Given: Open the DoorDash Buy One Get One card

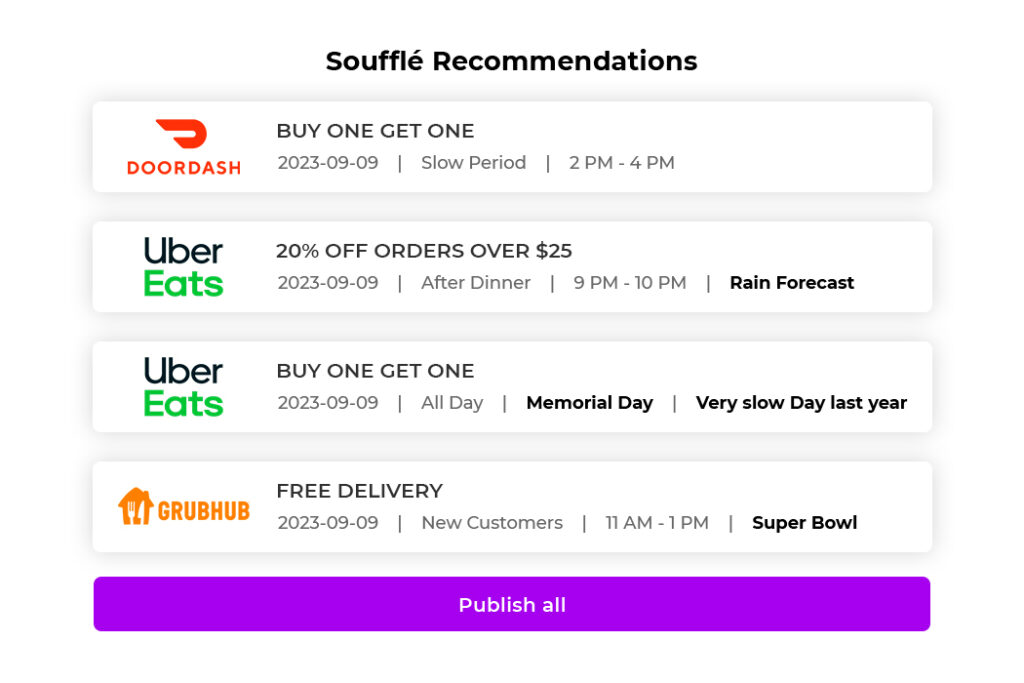Looking at the screenshot, I should (x=512, y=147).
